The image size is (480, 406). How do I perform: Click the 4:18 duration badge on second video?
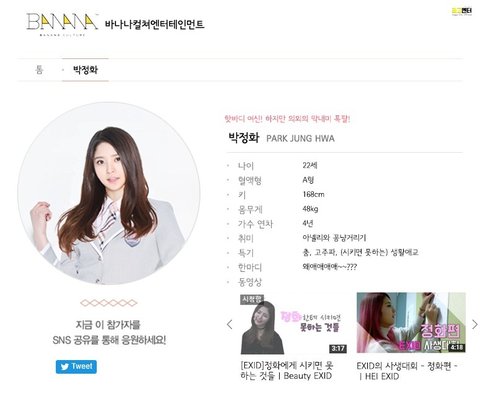click(x=456, y=347)
